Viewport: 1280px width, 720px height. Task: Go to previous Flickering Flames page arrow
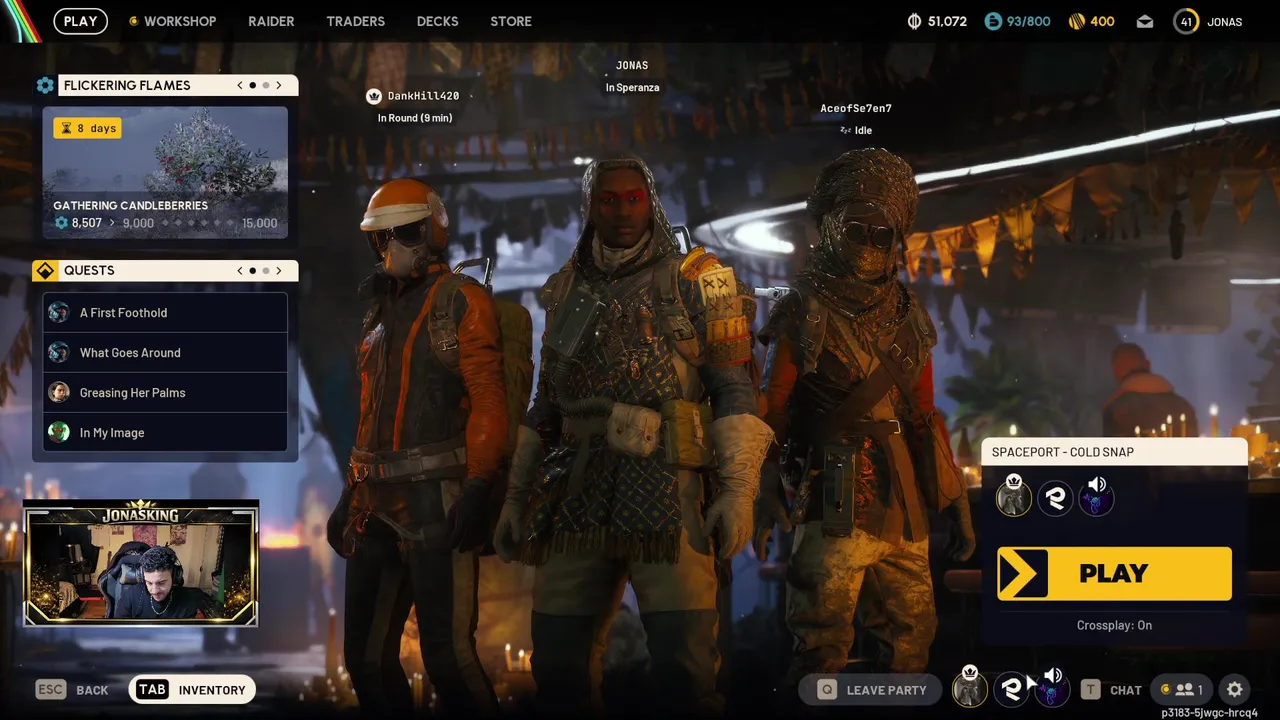pos(240,85)
